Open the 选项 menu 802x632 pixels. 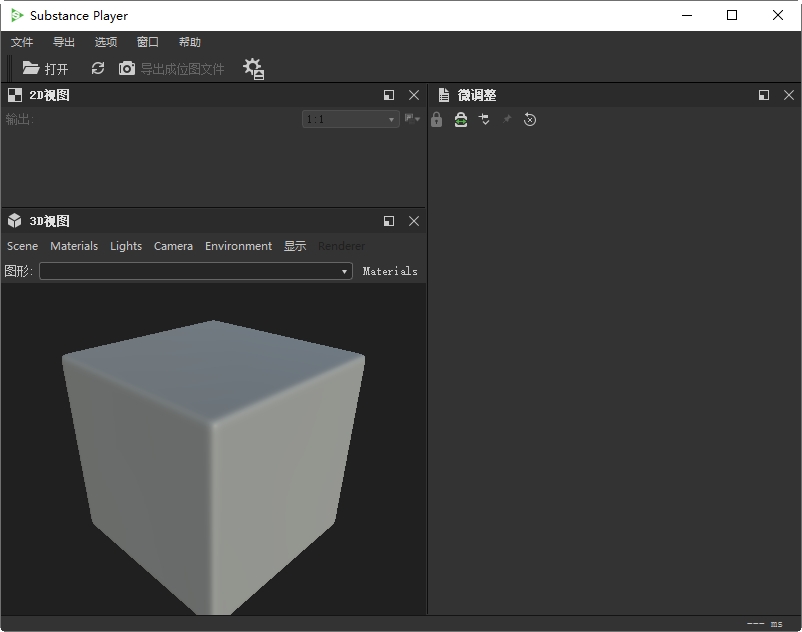pyautogui.click(x=106, y=42)
